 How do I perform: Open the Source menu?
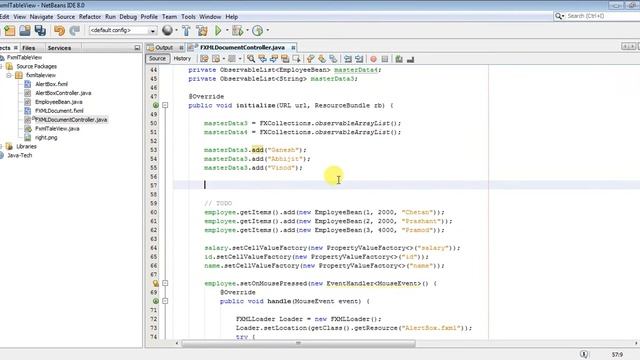[x=66, y=17]
